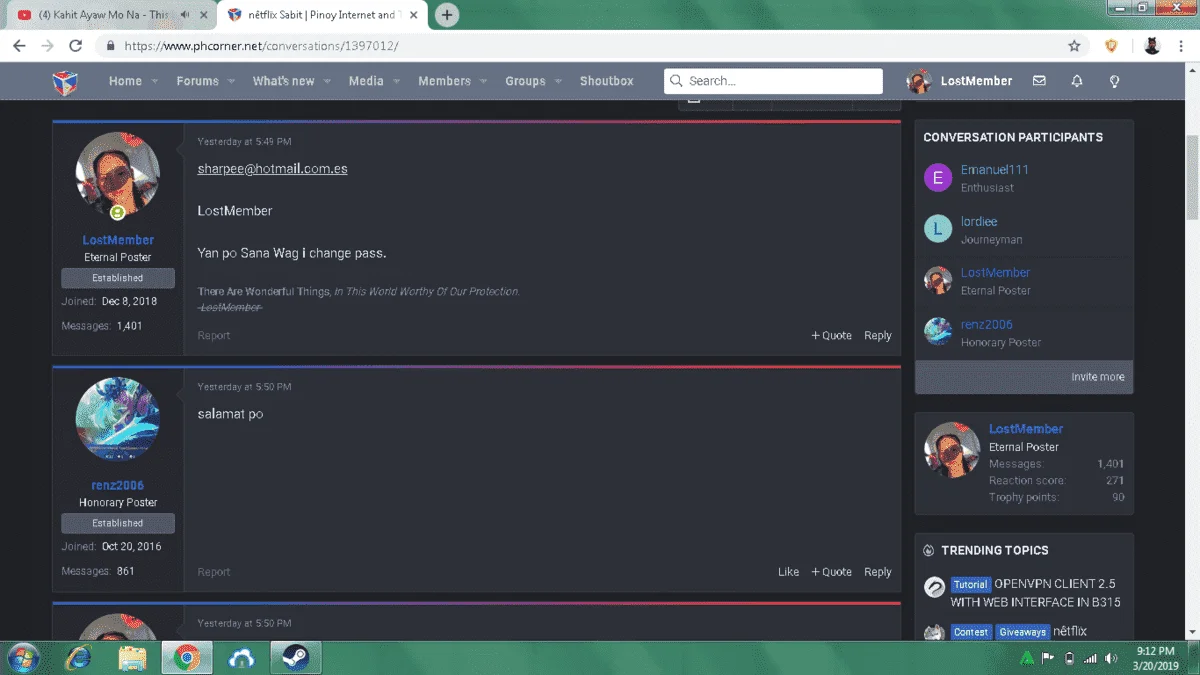This screenshot has width=1200, height=675.
Task: Open the Home navigation item
Action: click(x=125, y=81)
